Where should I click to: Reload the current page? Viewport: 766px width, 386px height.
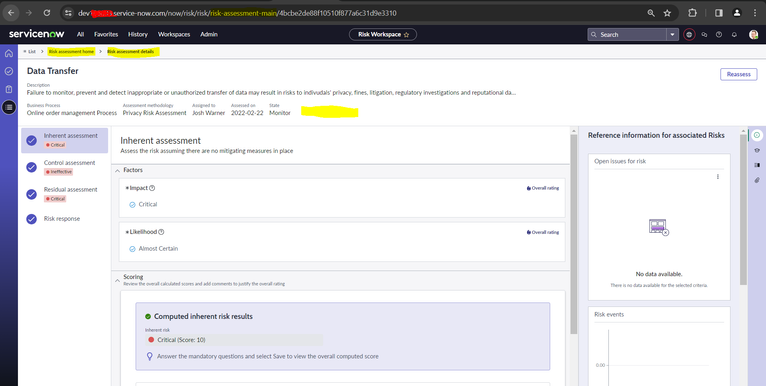47,13
